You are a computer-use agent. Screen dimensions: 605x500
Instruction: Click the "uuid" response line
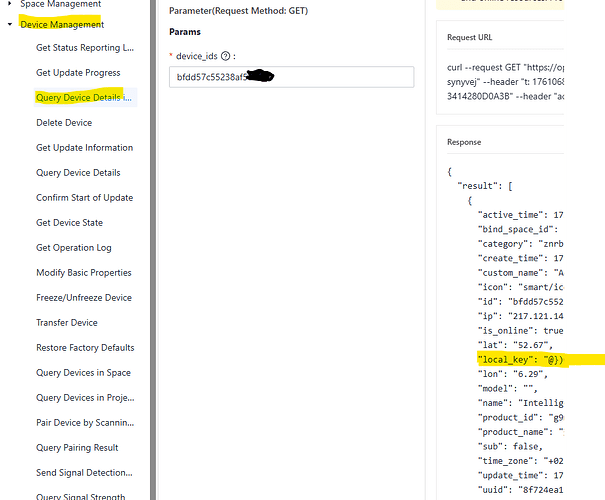click(x=521, y=490)
